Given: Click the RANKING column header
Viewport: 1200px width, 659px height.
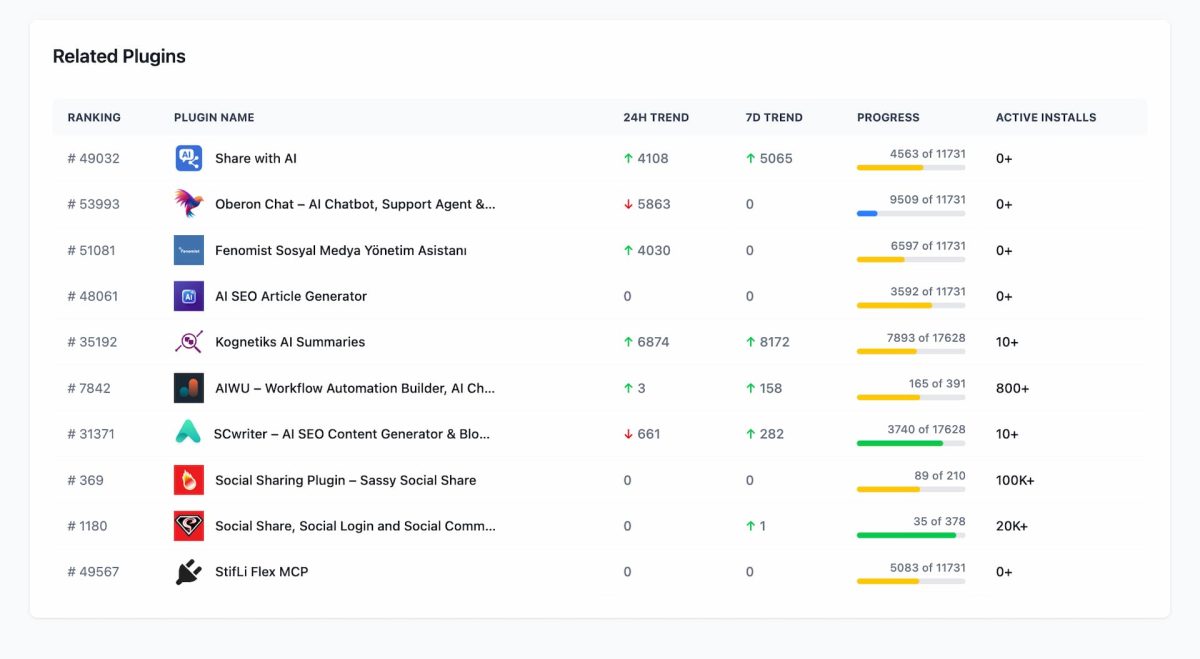Looking at the screenshot, I should [x=94, y=117].
